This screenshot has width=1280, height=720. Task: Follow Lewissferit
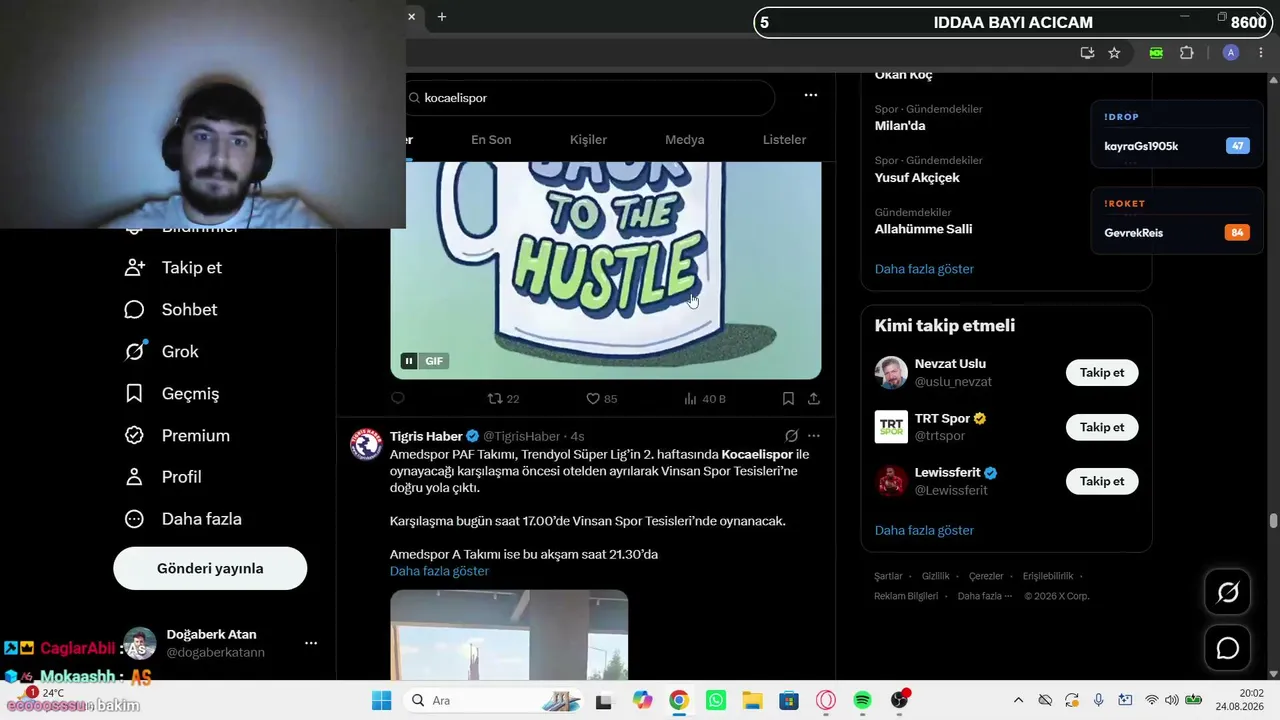1102,481
